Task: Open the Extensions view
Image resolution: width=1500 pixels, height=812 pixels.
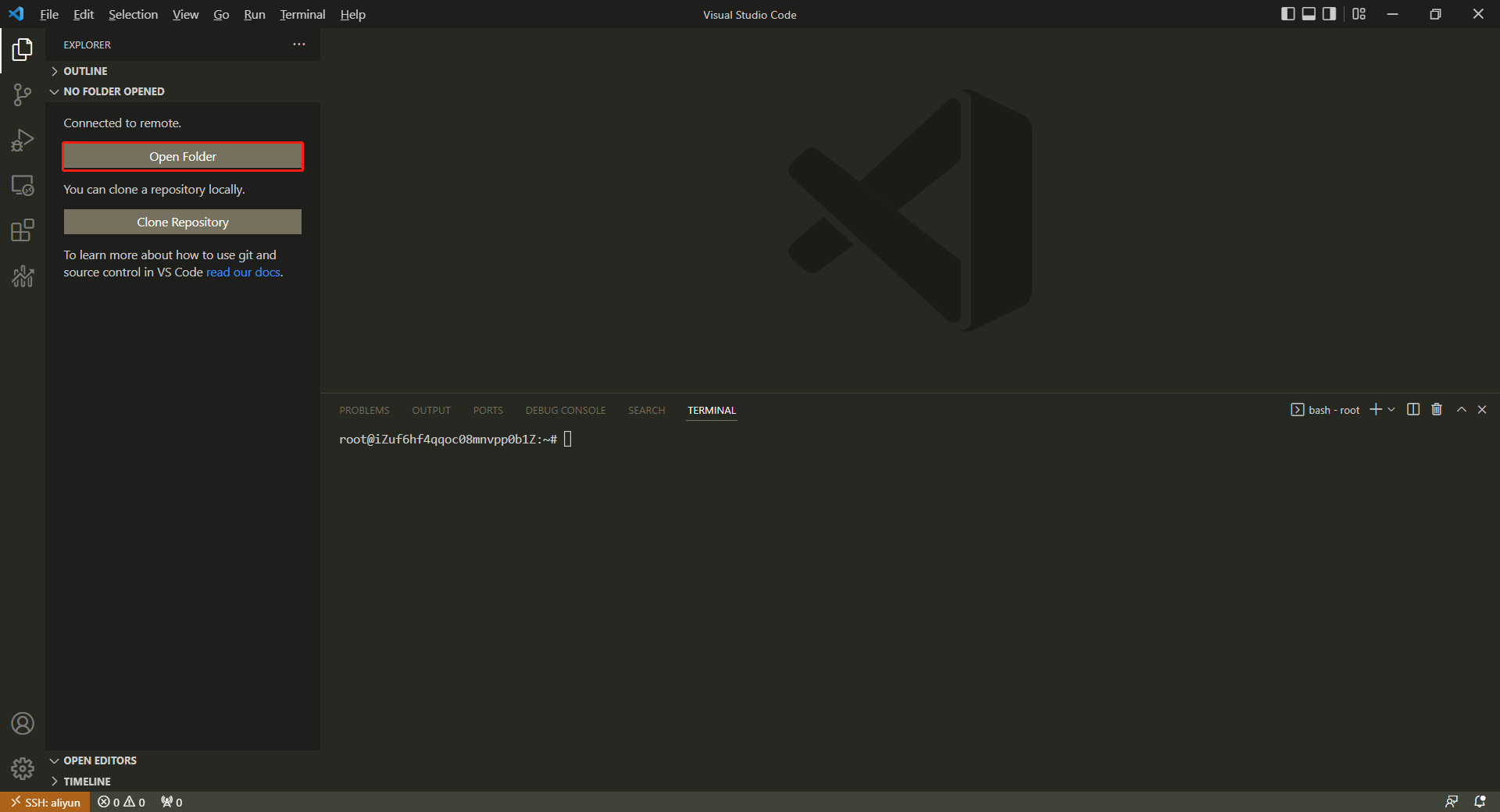Action: [x=23, y=230]
